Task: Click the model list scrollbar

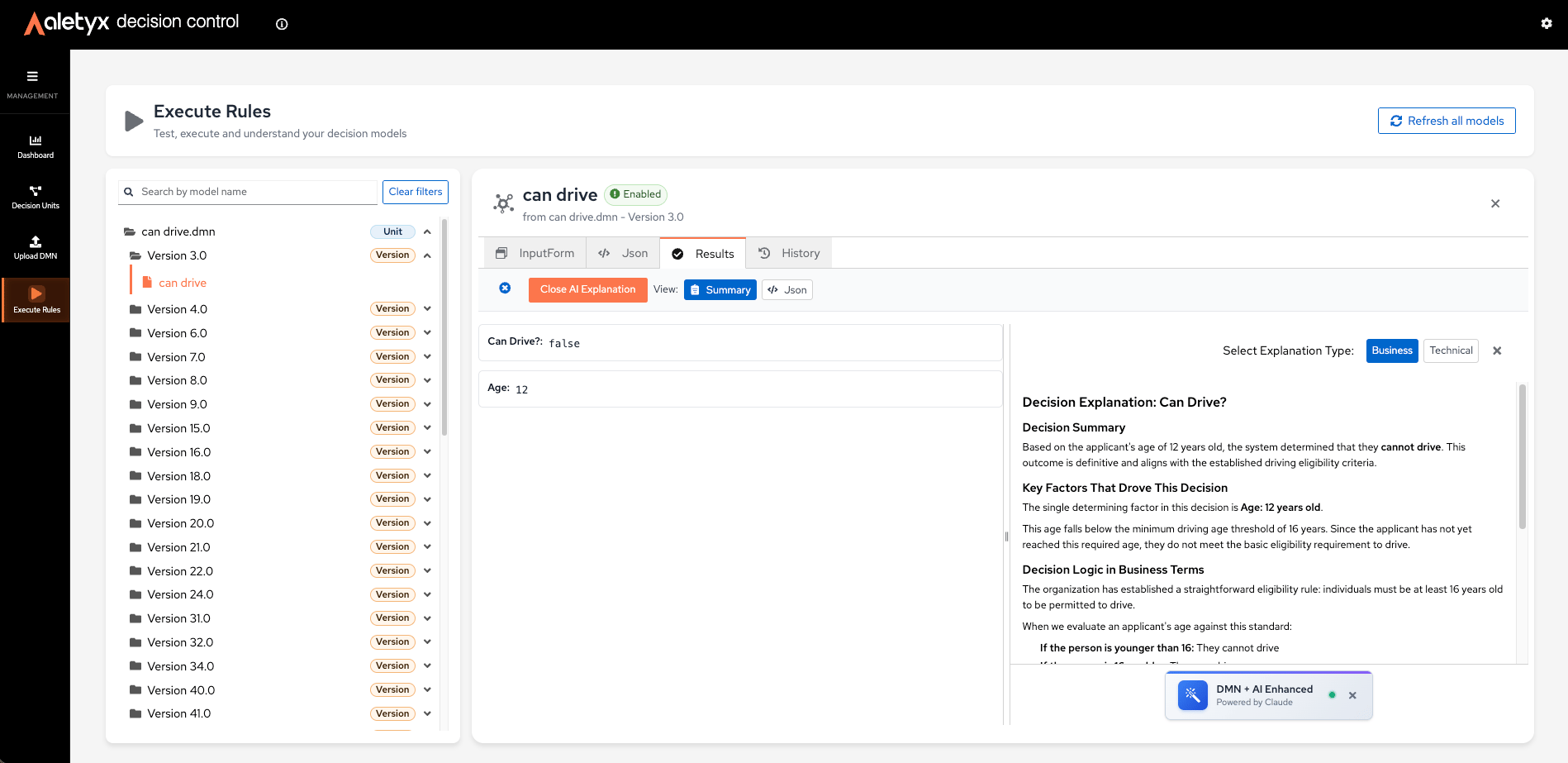Action: click(x=444, y=327)
